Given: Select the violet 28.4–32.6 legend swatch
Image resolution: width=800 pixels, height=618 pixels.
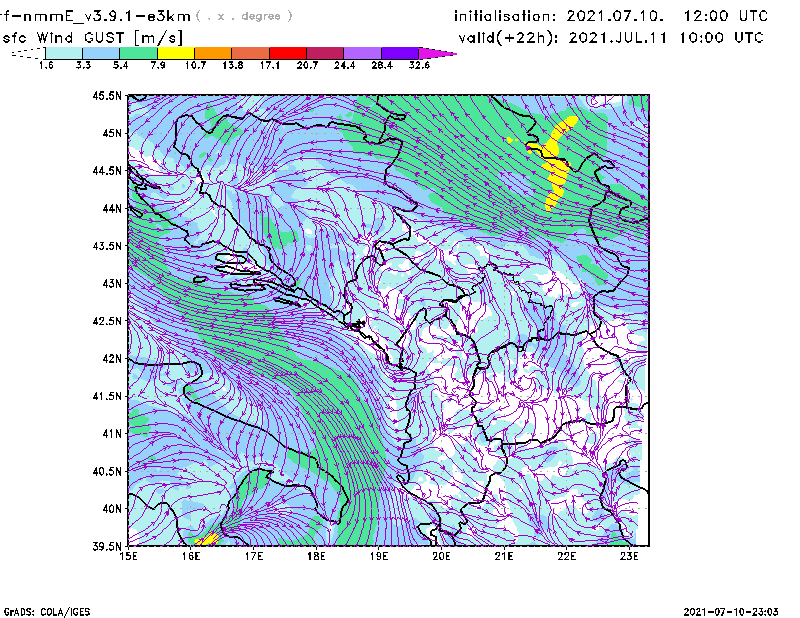Looking at the screenshot, I should pos(400,53).
